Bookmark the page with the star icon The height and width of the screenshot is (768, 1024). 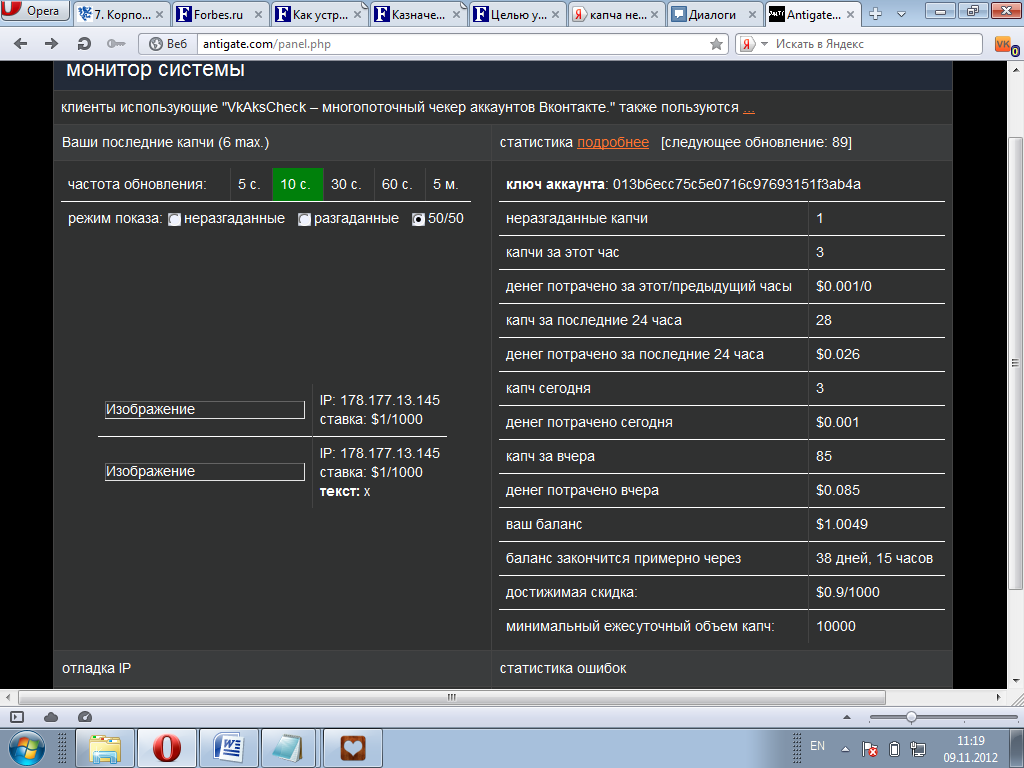(716, 44)
